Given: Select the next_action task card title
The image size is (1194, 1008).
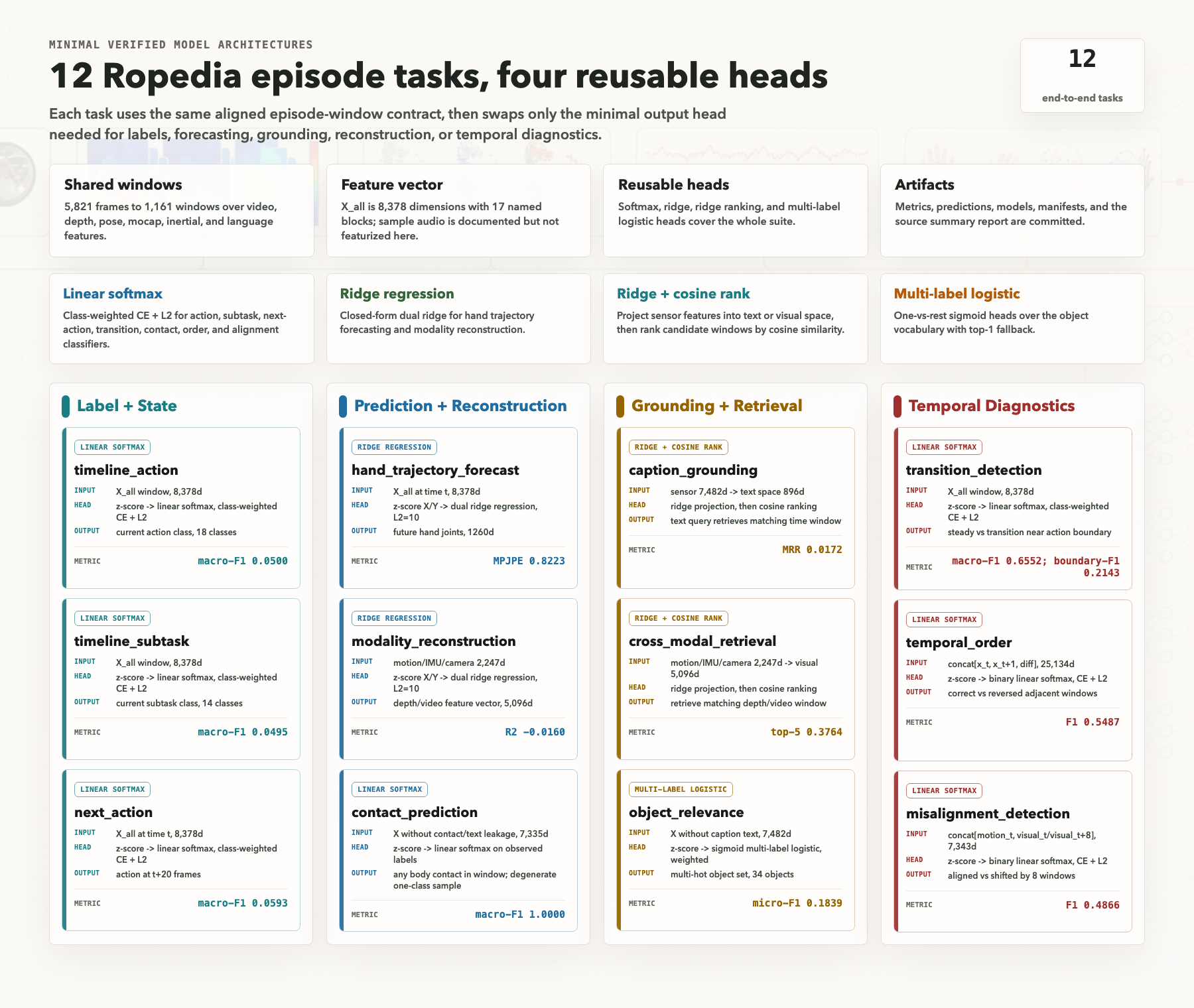Looking at the screenshot, I should tap(113, 812).
